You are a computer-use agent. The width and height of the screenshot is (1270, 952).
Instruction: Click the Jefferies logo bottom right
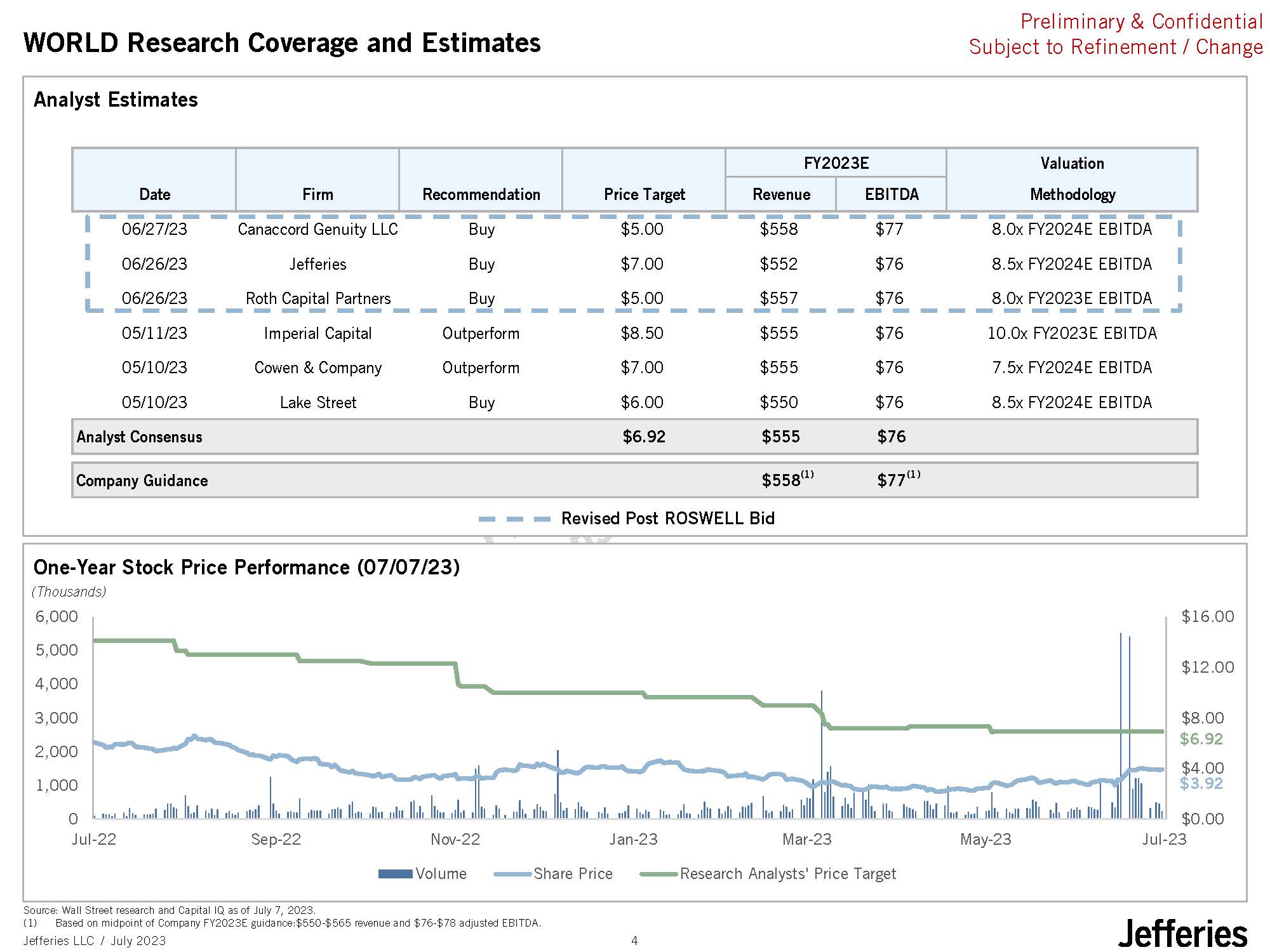1182,934
